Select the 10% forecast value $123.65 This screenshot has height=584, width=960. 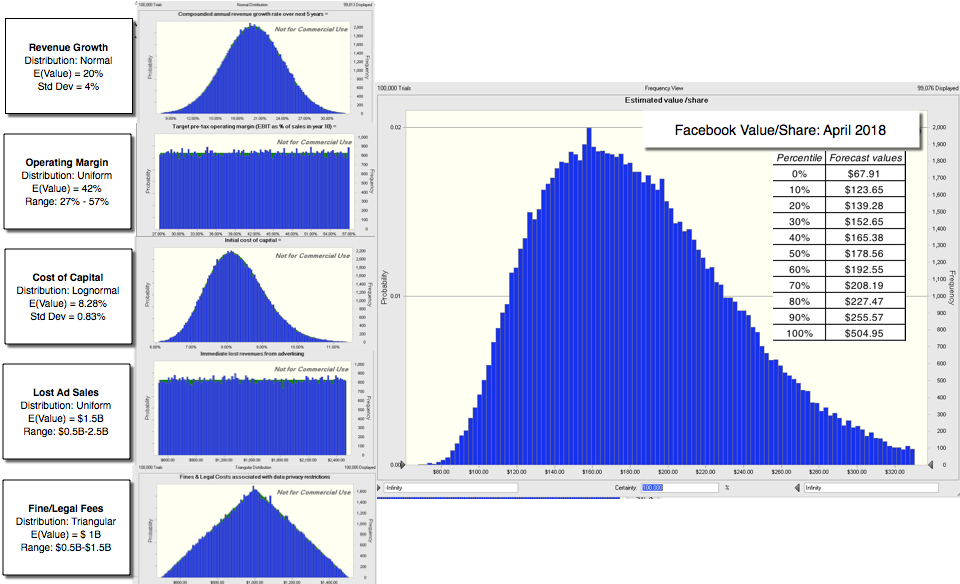(865, 190)
